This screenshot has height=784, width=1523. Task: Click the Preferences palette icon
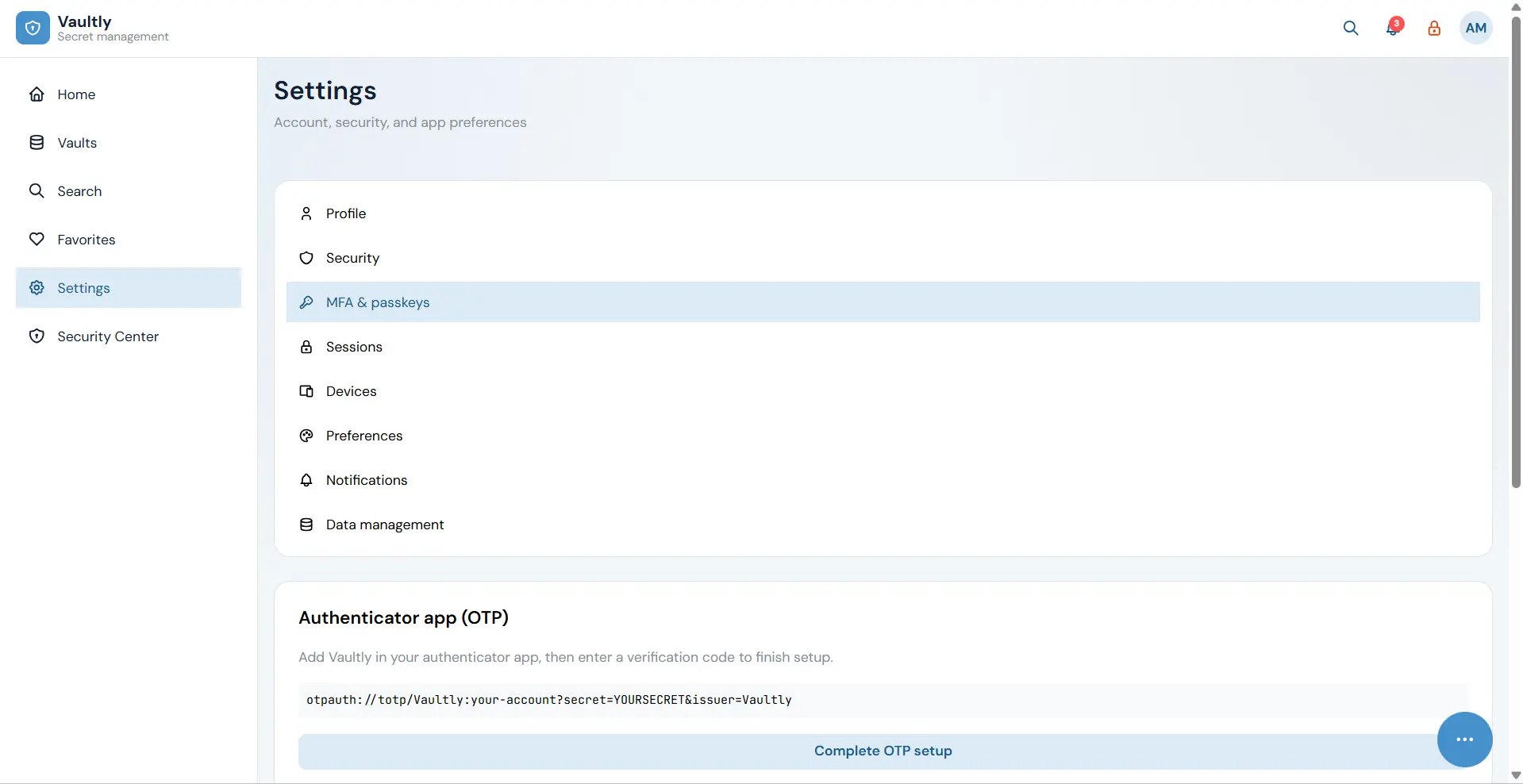[306, 436]
